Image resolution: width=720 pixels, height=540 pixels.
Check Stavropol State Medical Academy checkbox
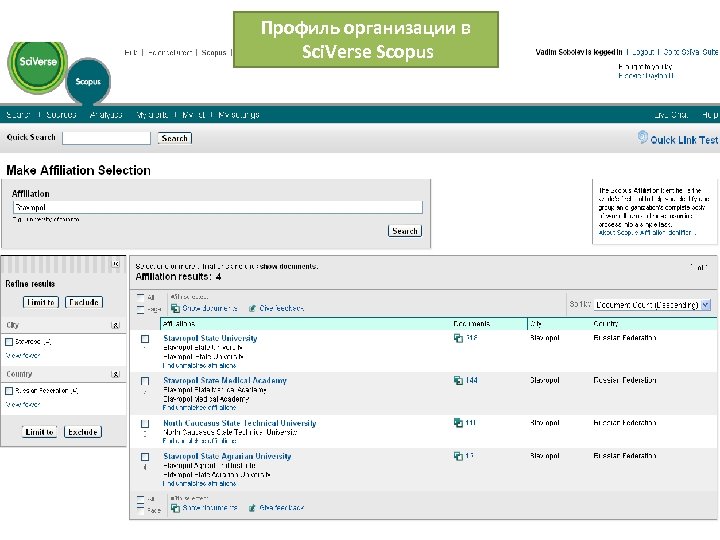tap(145, 382)
